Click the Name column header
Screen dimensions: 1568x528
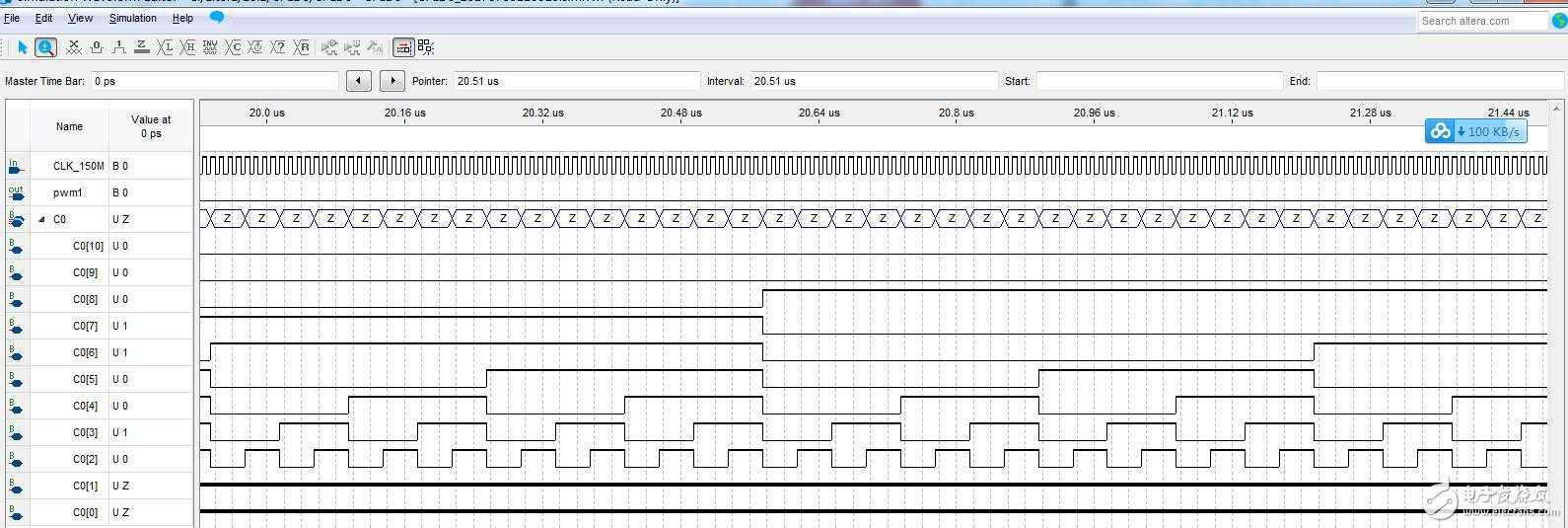(69, 126)
